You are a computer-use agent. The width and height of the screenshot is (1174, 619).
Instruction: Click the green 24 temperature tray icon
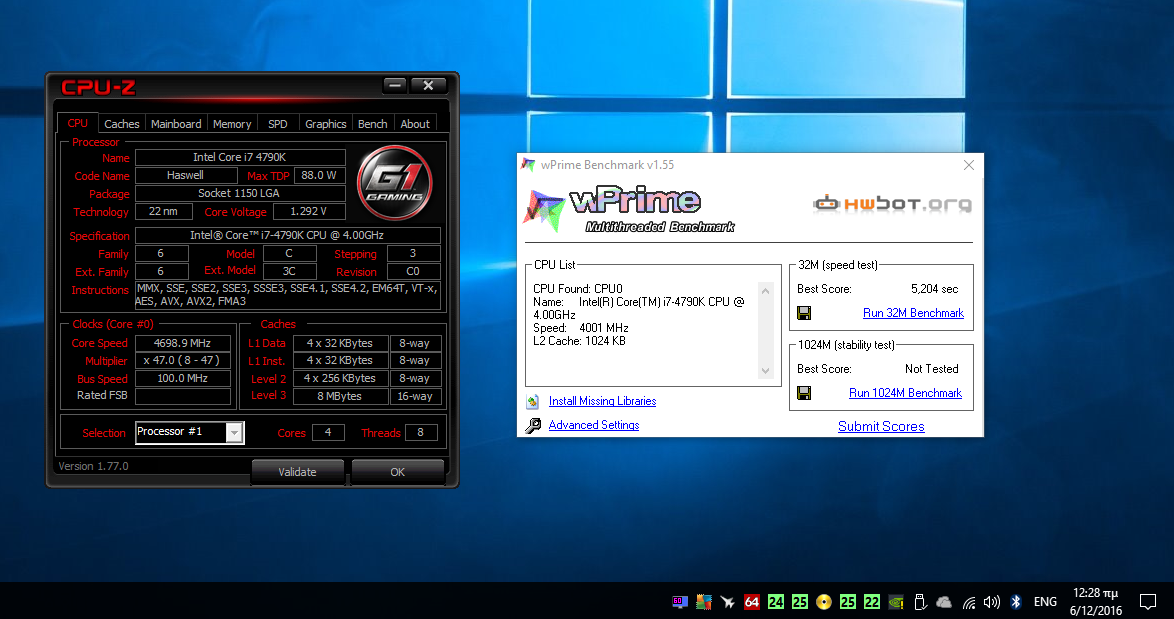tap(776, 602)
